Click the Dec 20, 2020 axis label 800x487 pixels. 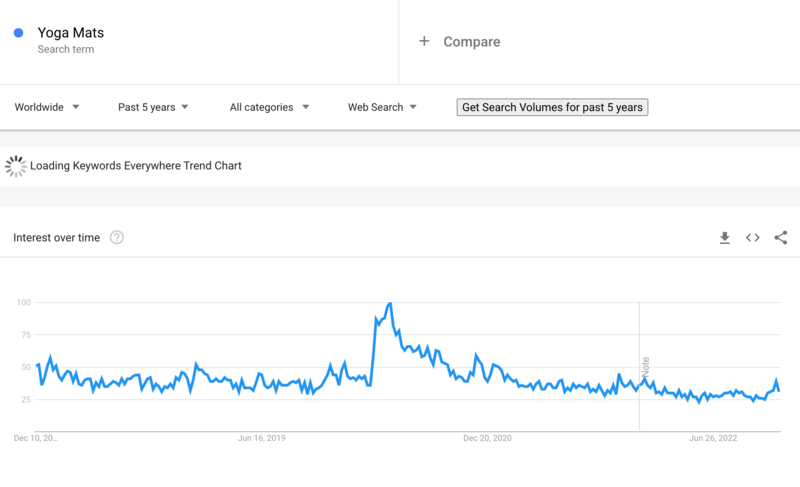click(x=488, y=438)
